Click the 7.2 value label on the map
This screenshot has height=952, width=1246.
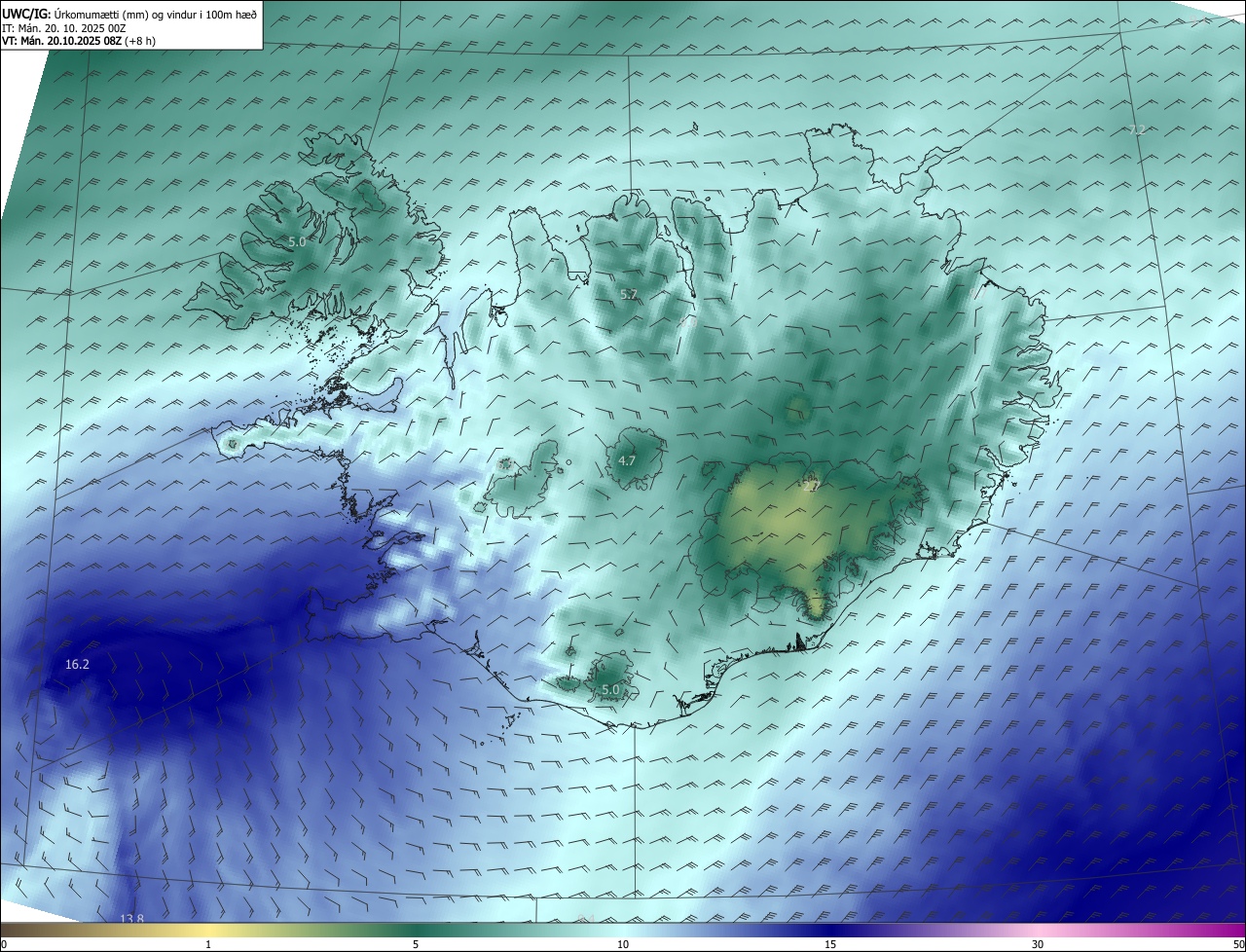[x=1138, y=130]
